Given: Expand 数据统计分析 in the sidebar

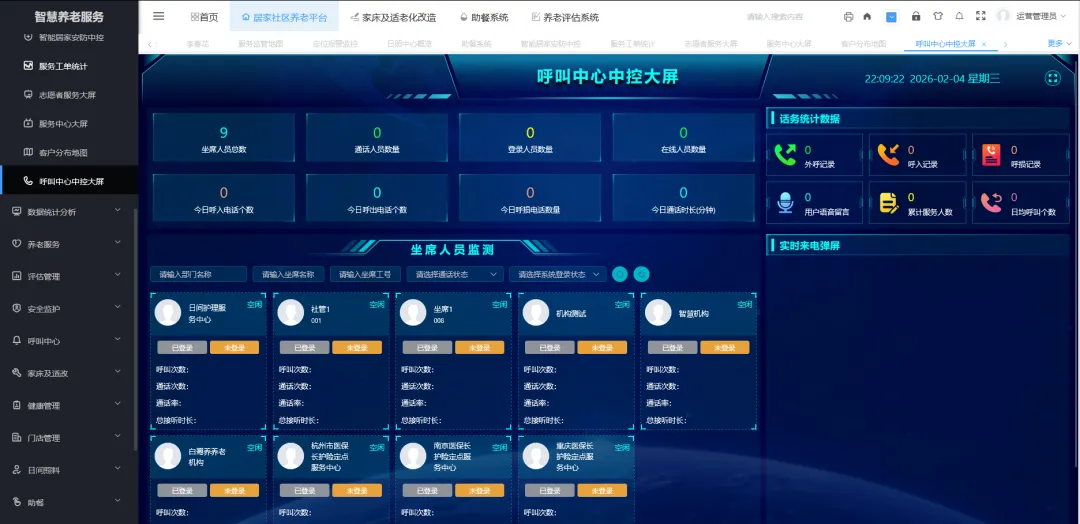Looking at the screenshot, I should [x=69, y=211].
